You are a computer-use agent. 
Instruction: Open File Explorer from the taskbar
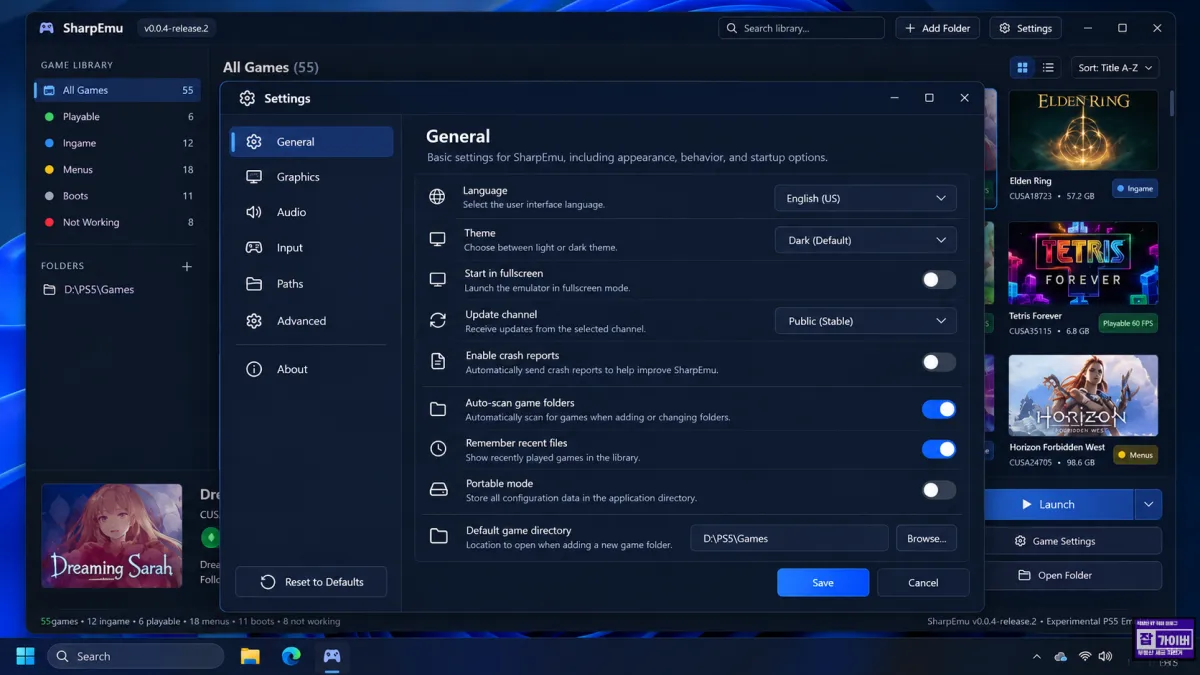pyautogui.click(x=250, y=656)
